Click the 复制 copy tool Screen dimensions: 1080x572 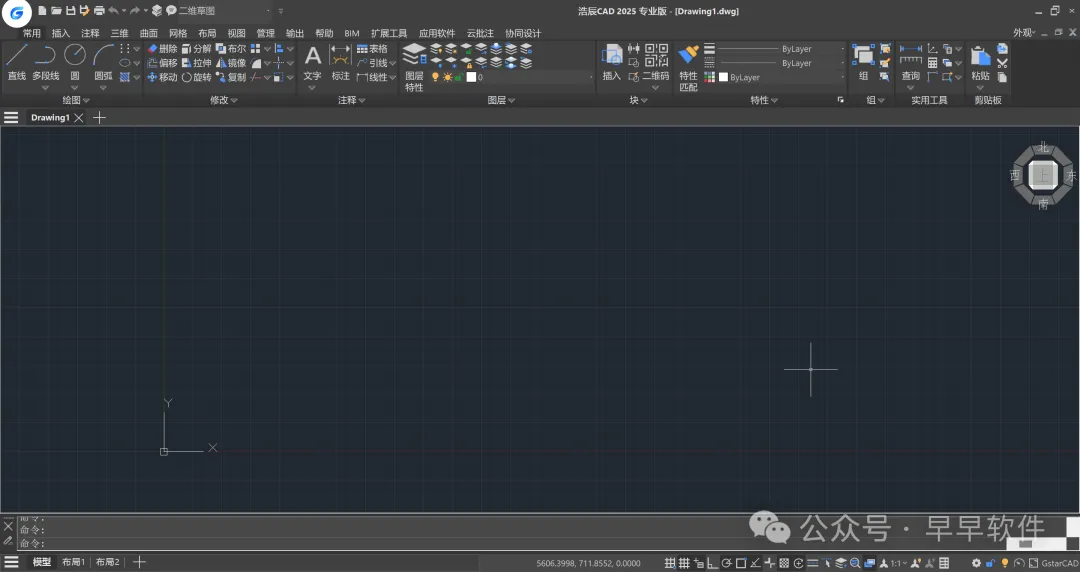(x=231, y=77)
